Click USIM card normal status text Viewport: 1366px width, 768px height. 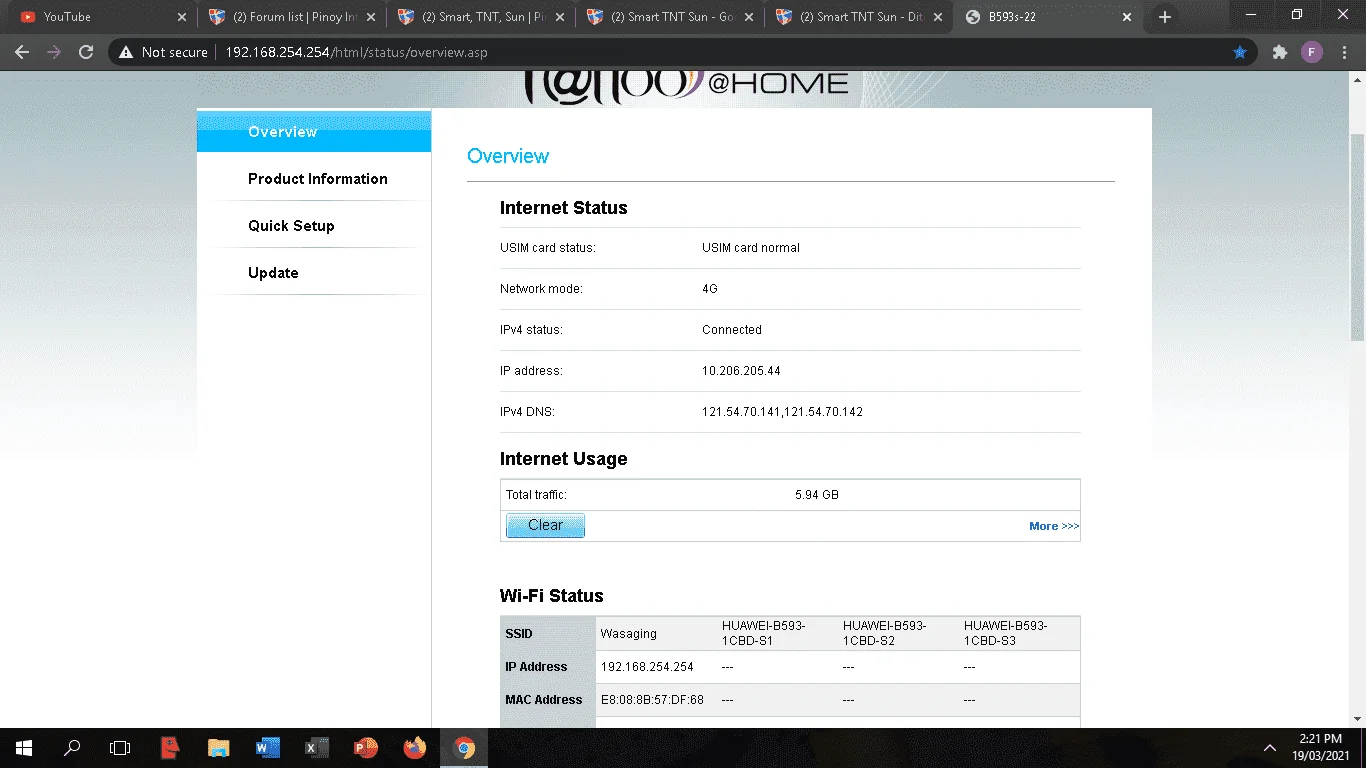tap(750, 248)
